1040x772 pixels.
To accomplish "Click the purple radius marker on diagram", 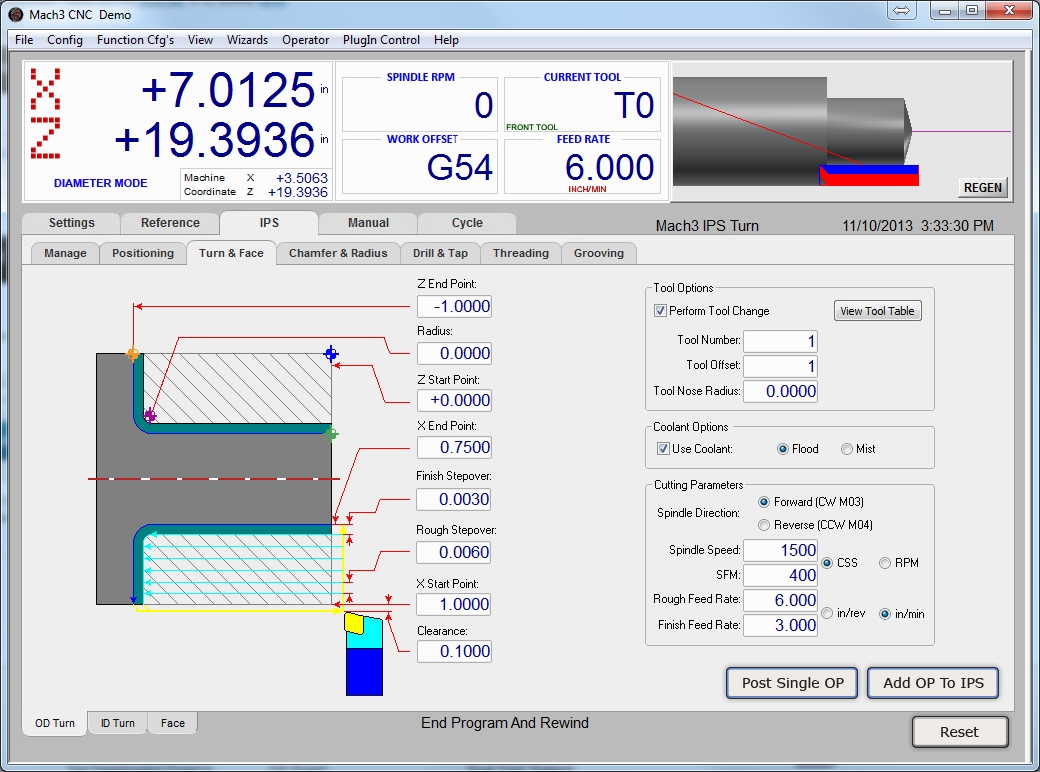I will pyautogui.click(x=150, y=415).
